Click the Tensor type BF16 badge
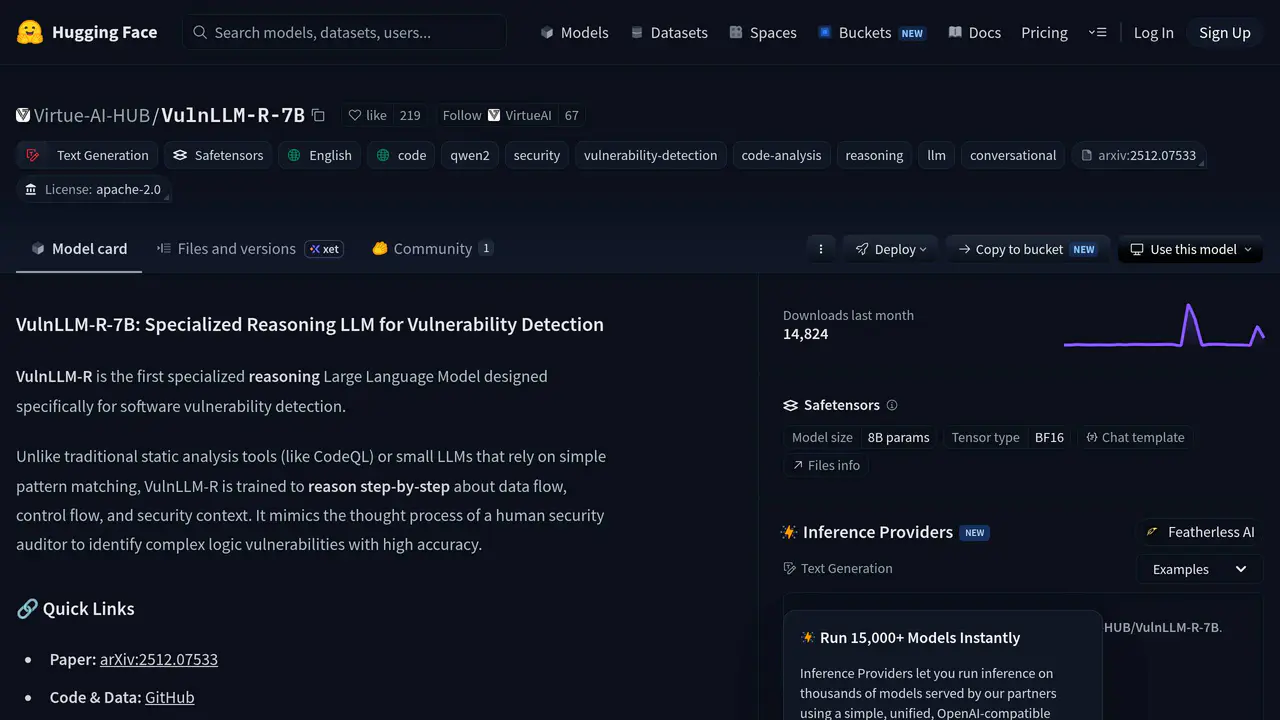Image resolution: width=1280 pixels, height=720 pixels. pyautogui.click(x=1008, y=437)
